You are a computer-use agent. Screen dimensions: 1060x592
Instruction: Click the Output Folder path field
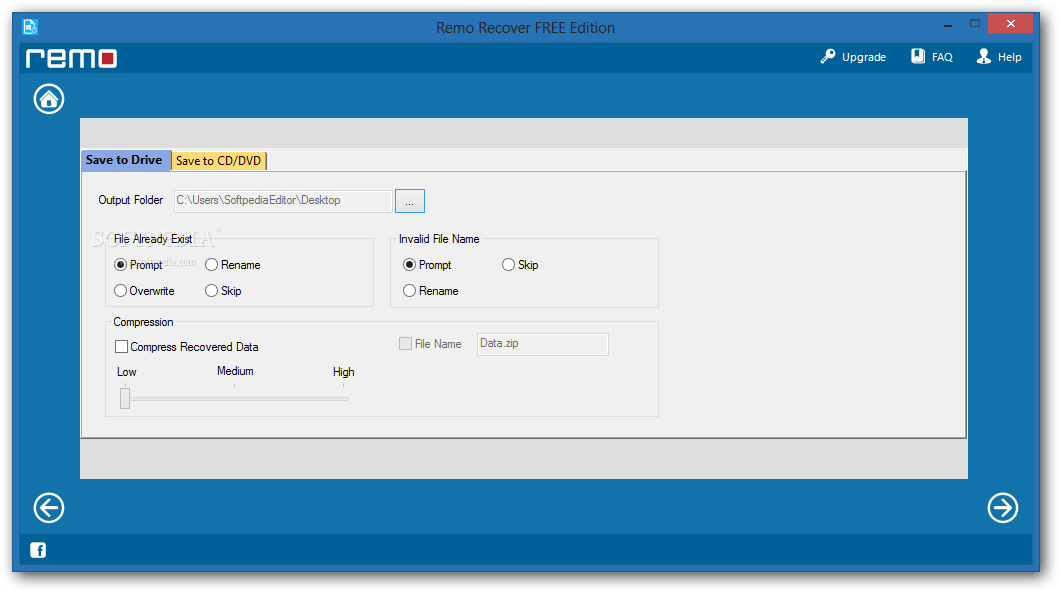tap(283, 201)
